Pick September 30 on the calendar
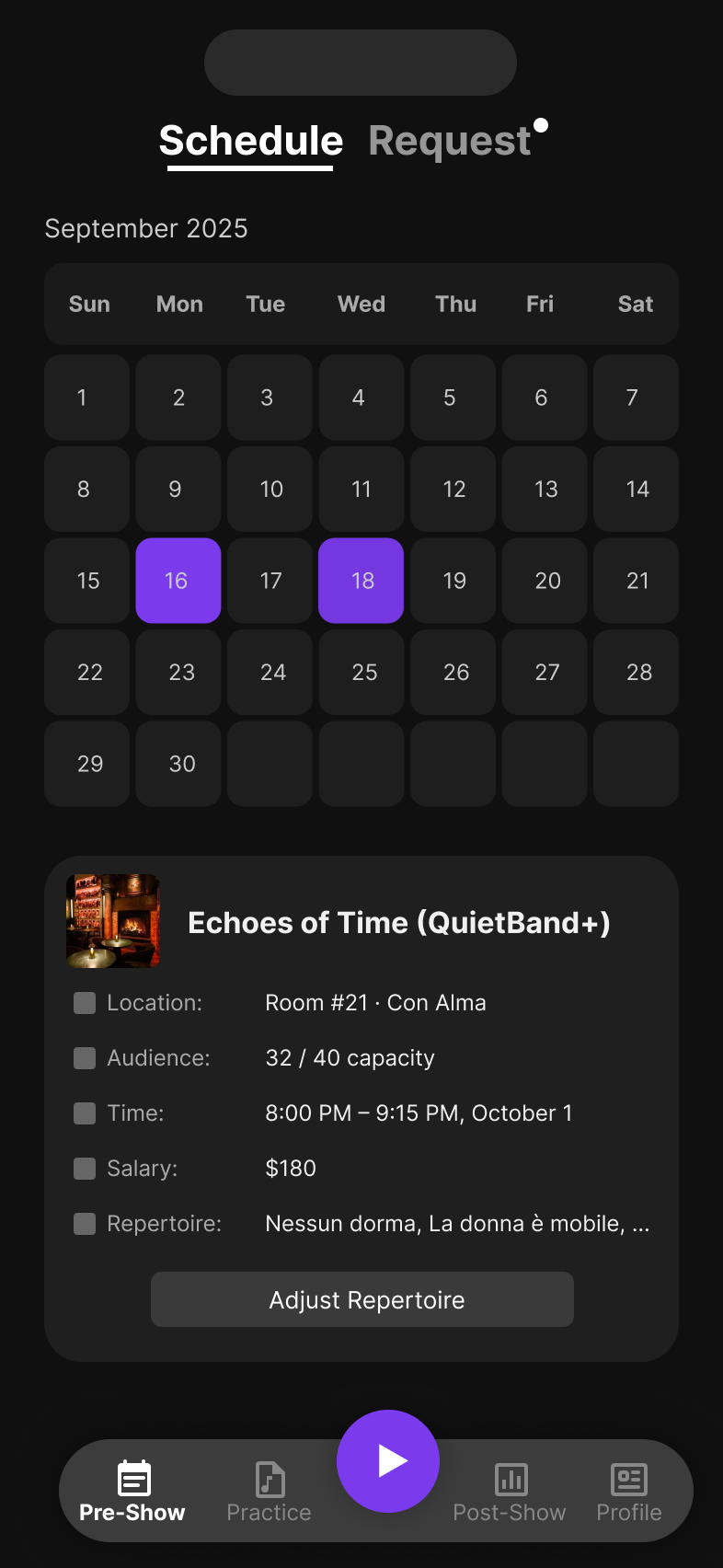This screenshot has width=723, height=1568. [x=181, y=764]
